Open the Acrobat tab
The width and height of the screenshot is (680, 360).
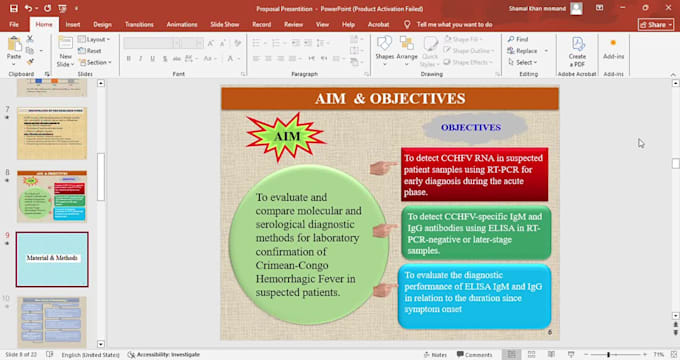[379, 25]
